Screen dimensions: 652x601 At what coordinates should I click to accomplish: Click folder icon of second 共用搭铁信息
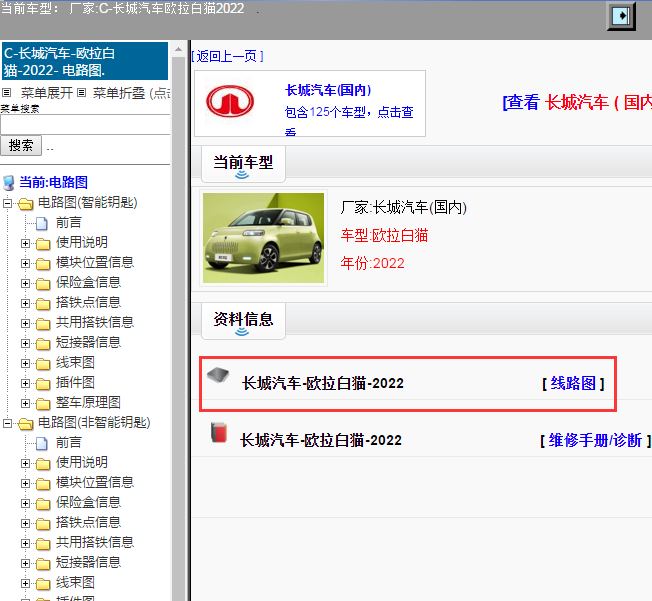tap(43, 544)
